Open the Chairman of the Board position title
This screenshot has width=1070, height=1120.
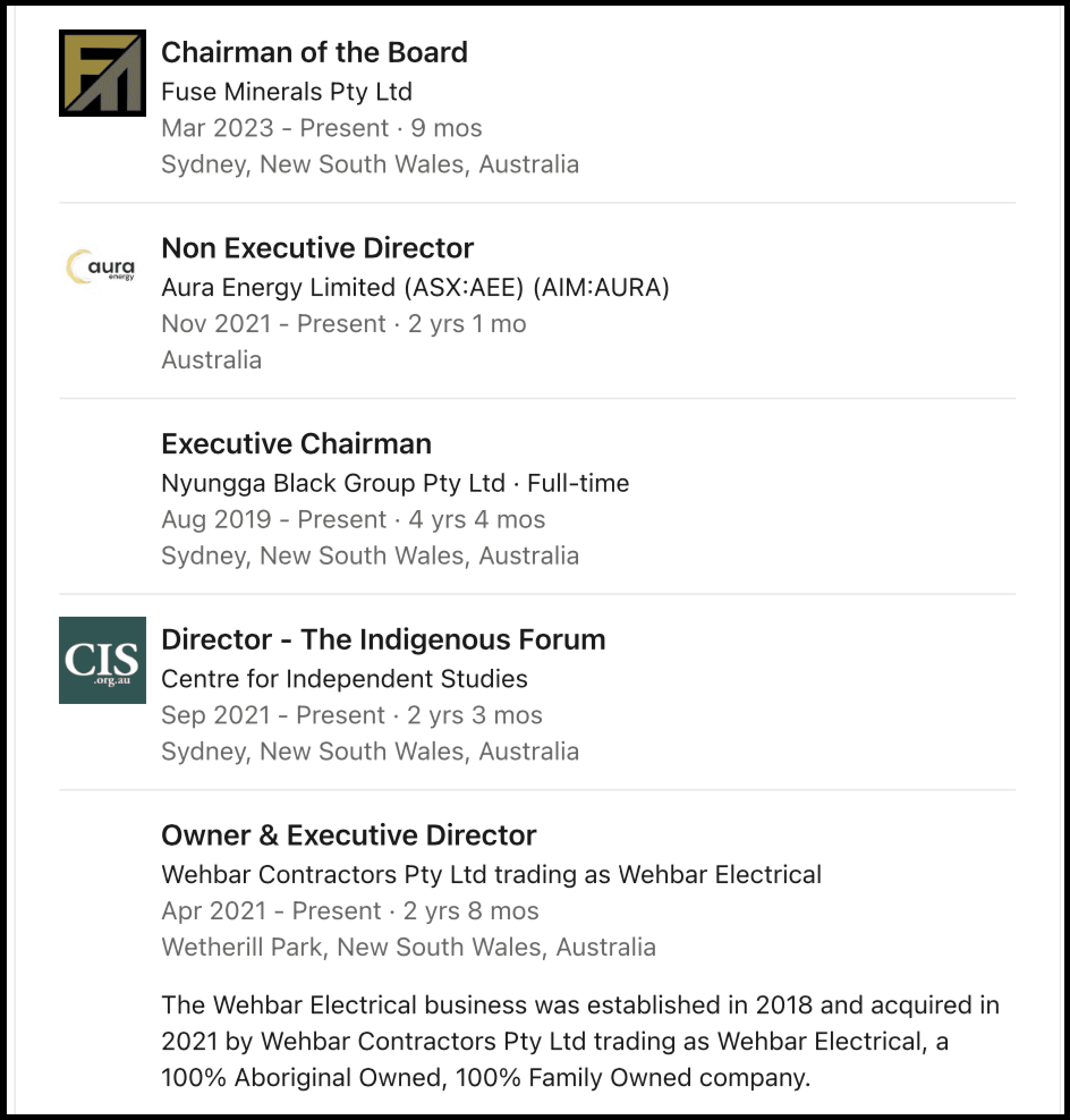tap(315, 53)
